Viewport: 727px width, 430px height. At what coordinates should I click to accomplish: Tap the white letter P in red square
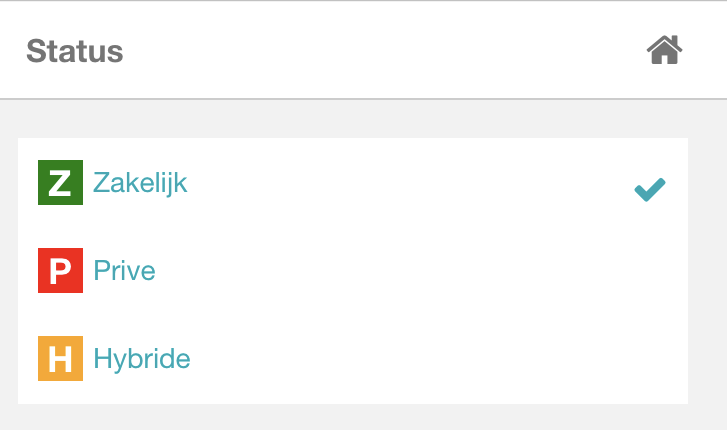point(60,271)
